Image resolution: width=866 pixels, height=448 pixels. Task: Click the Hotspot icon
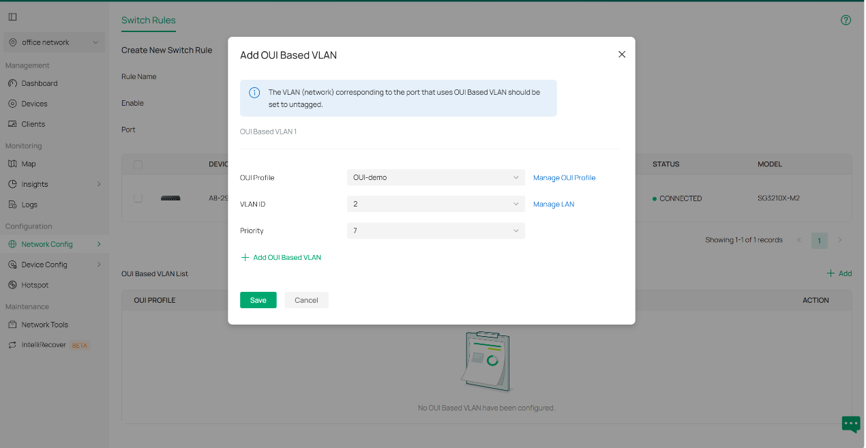coord(13,285)
